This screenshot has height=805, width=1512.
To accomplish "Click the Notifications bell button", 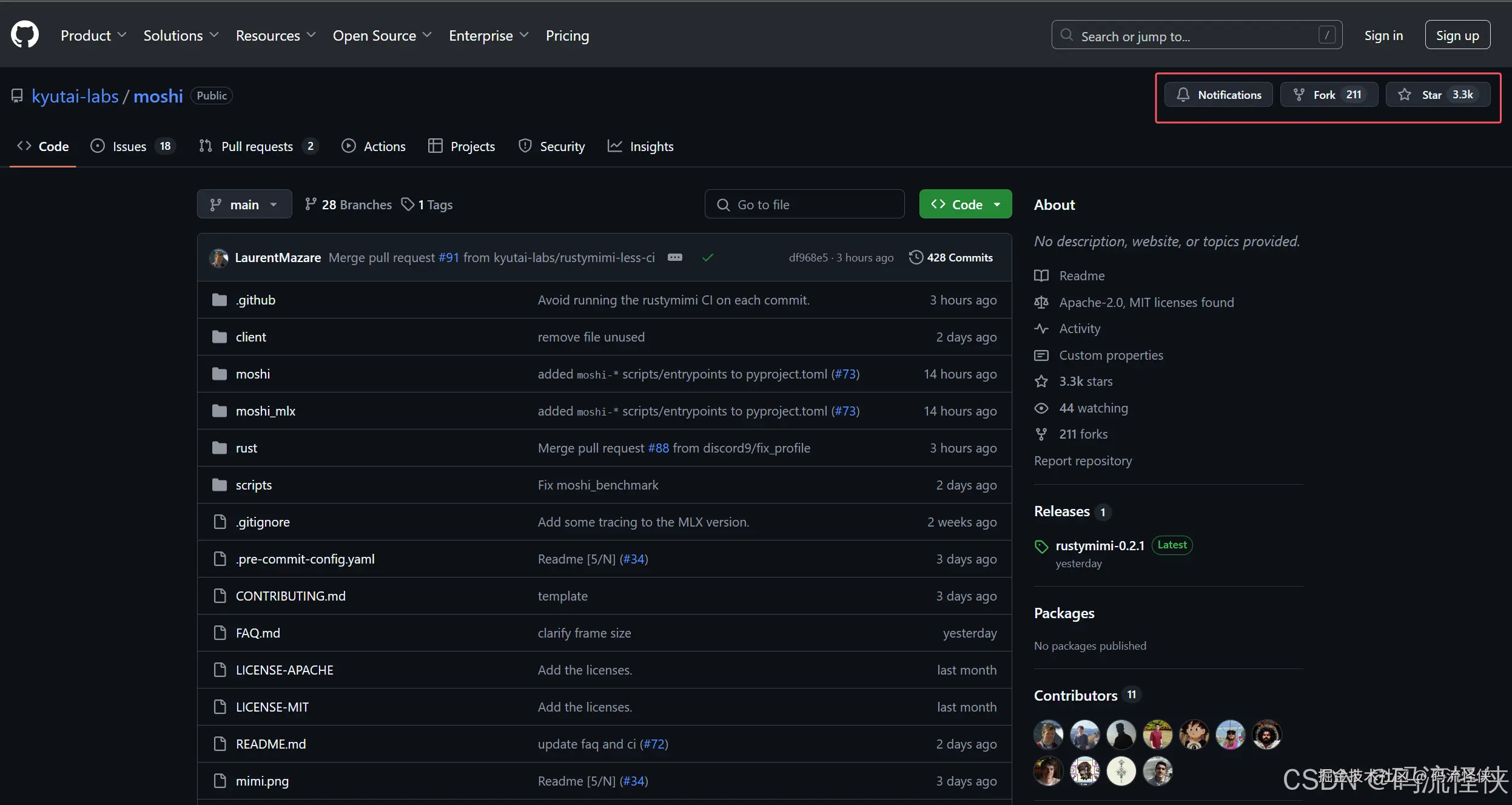I will [x=1218, y=95].
